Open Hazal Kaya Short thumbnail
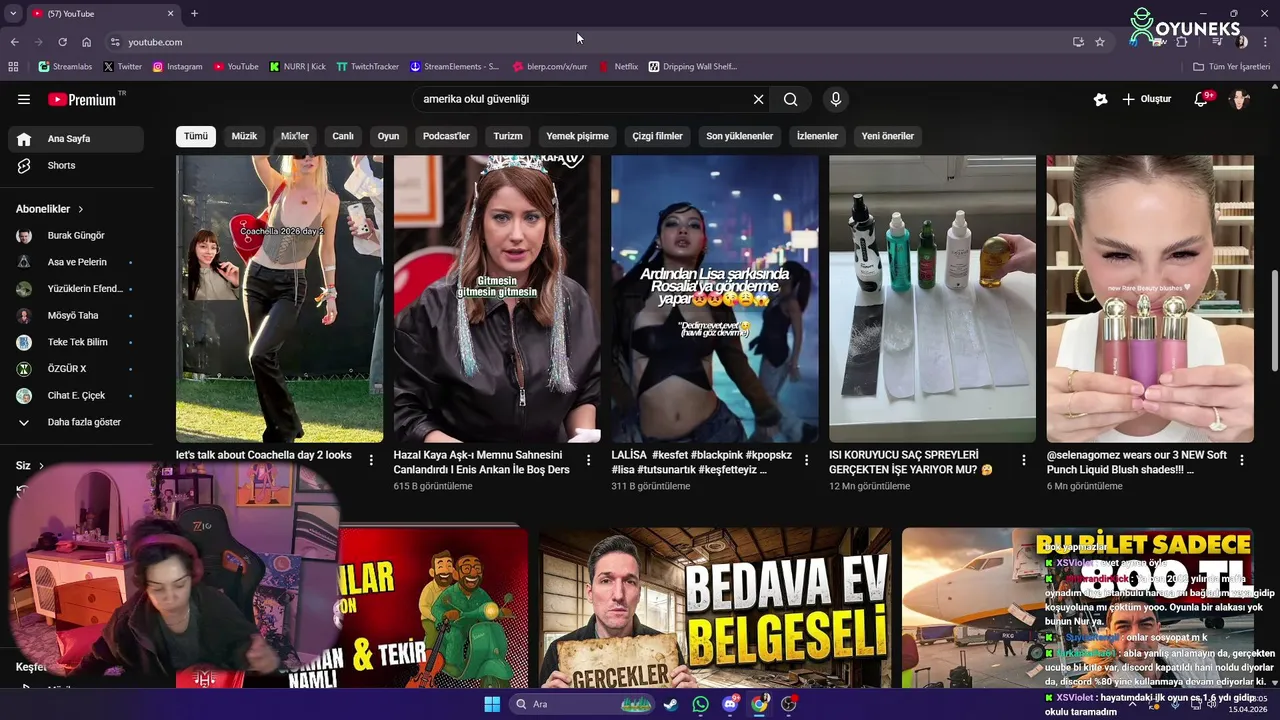The image size is (1280, 720). pos(497,298)
